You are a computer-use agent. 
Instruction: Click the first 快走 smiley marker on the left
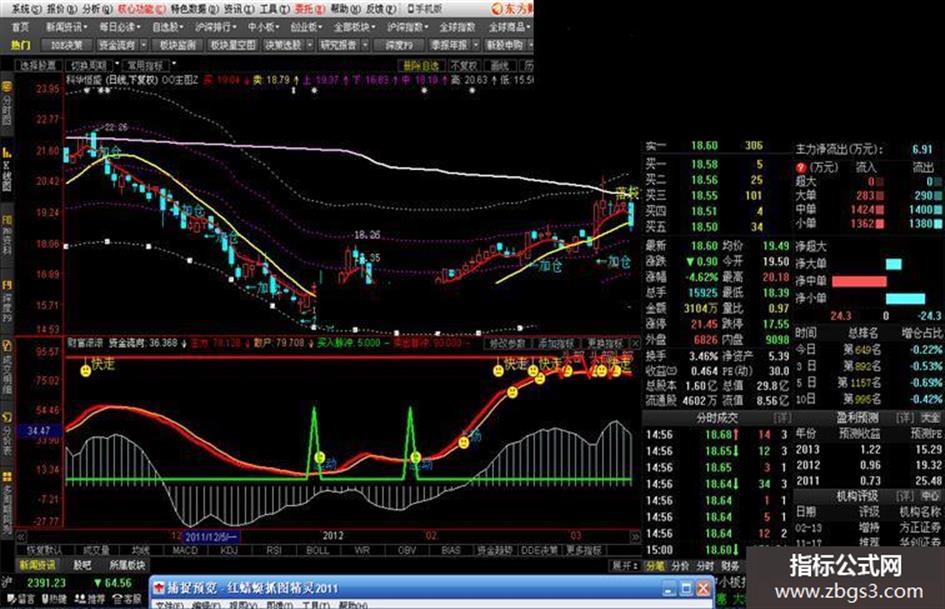click(86, 370)
